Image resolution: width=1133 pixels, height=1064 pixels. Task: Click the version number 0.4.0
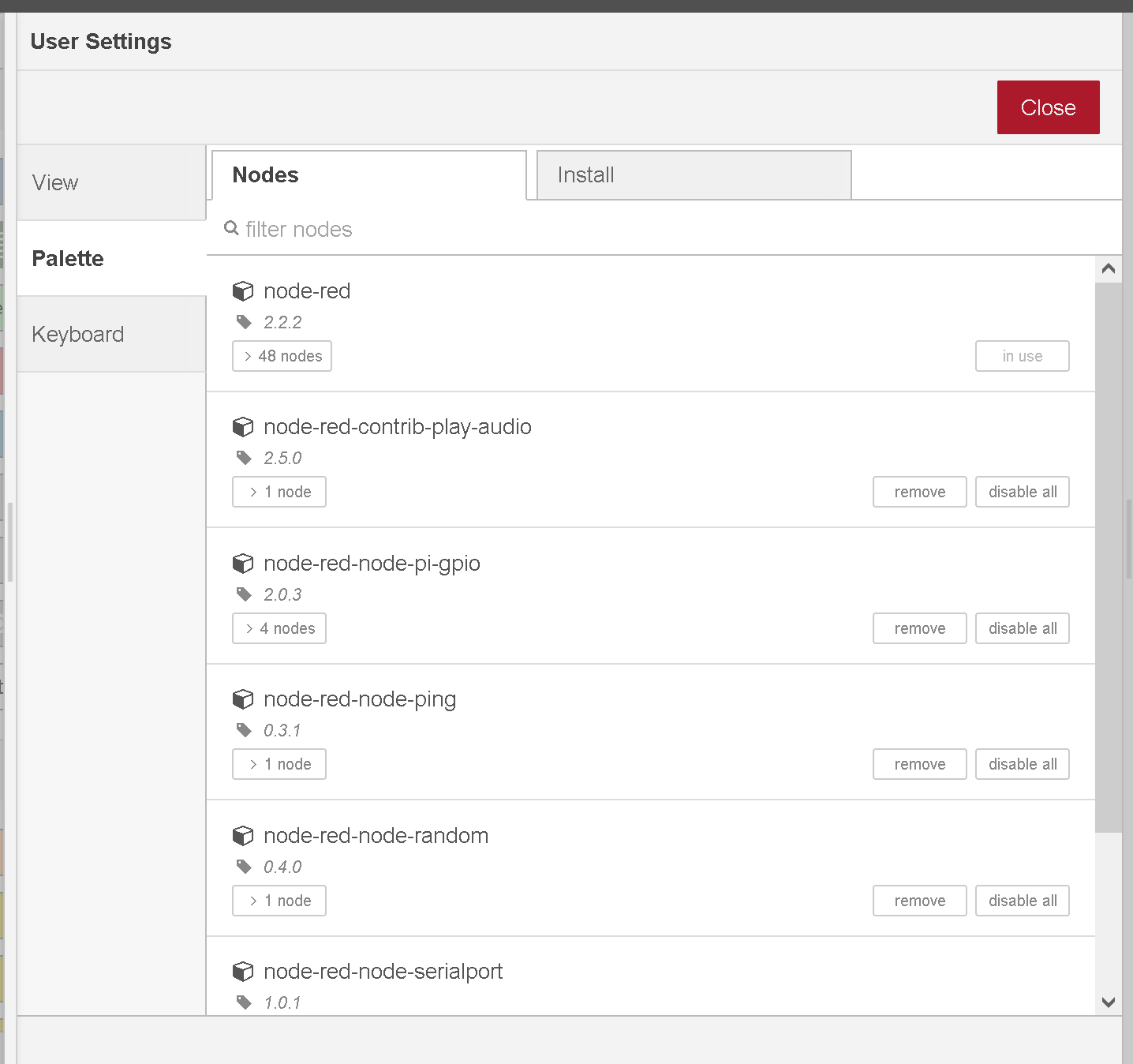[x=282, y=867]
